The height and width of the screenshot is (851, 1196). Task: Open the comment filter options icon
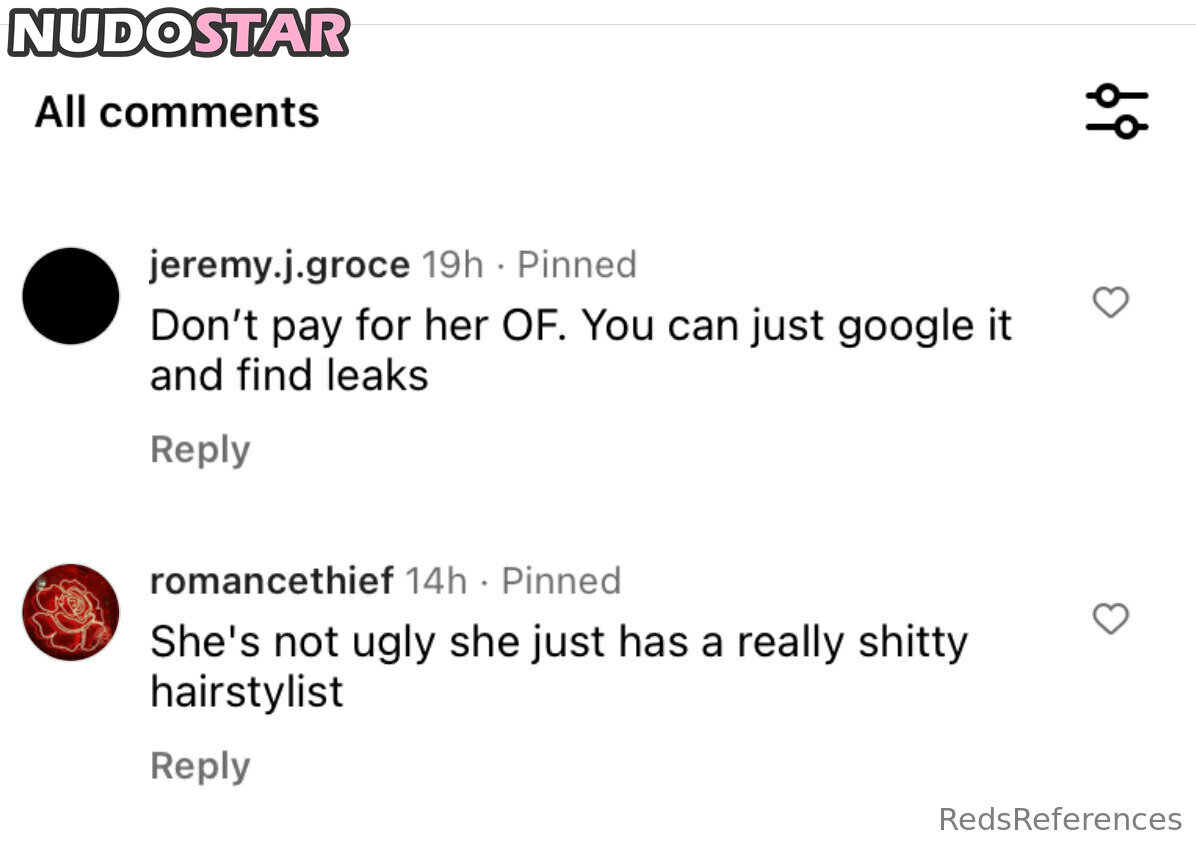pos(1117,110)
